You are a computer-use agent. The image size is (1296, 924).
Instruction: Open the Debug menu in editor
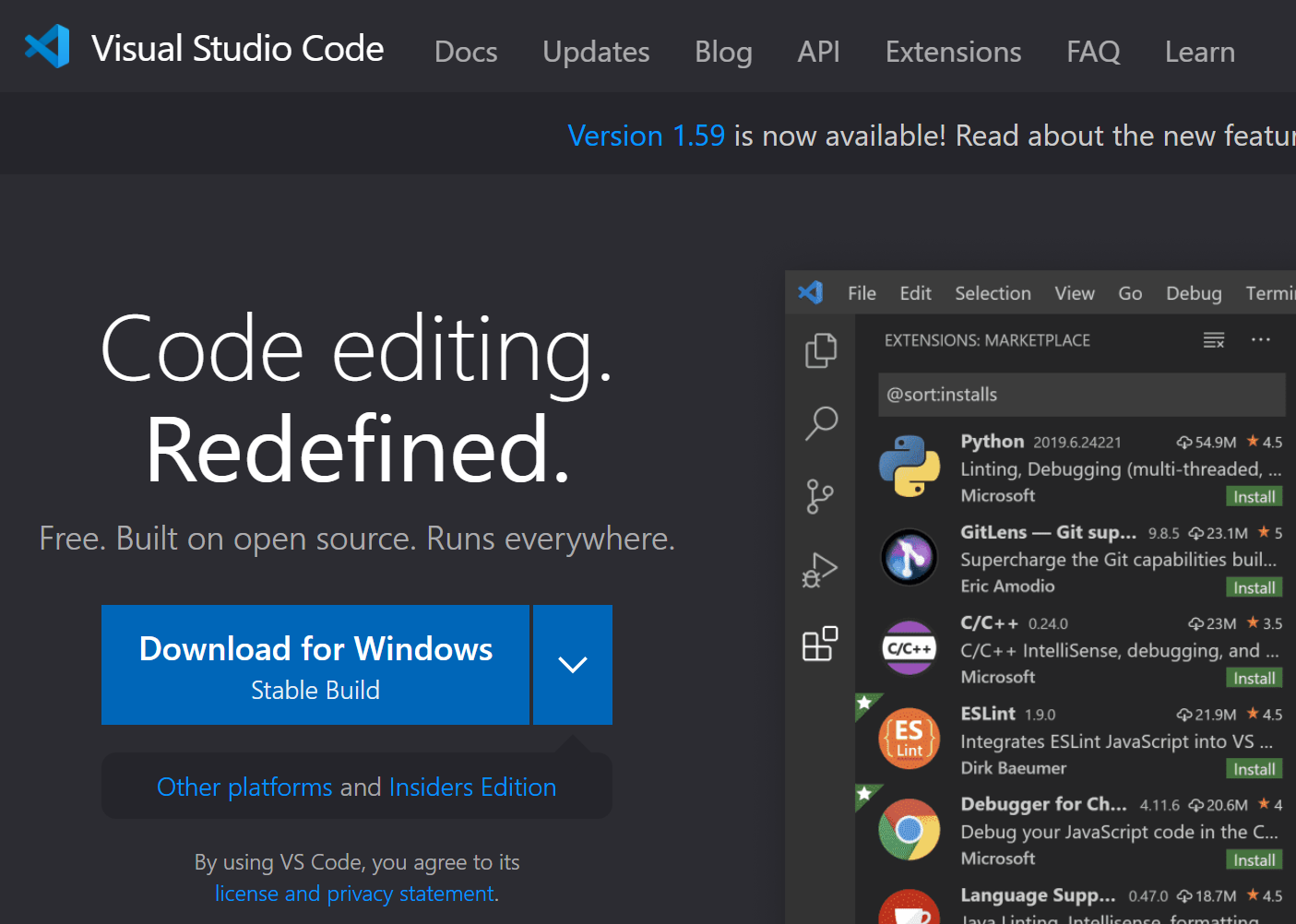(1194, 293)
